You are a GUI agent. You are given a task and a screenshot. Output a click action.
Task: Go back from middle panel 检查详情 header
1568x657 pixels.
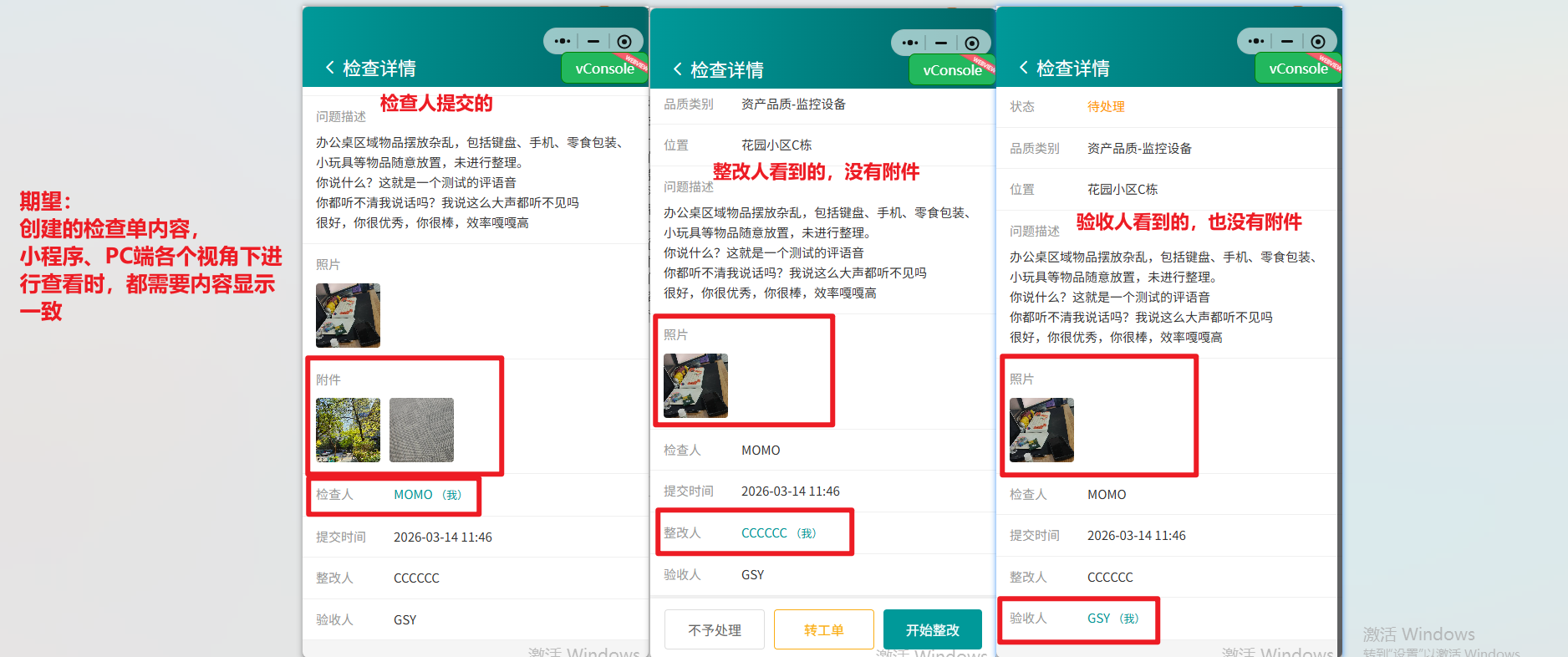pos(678,69)
